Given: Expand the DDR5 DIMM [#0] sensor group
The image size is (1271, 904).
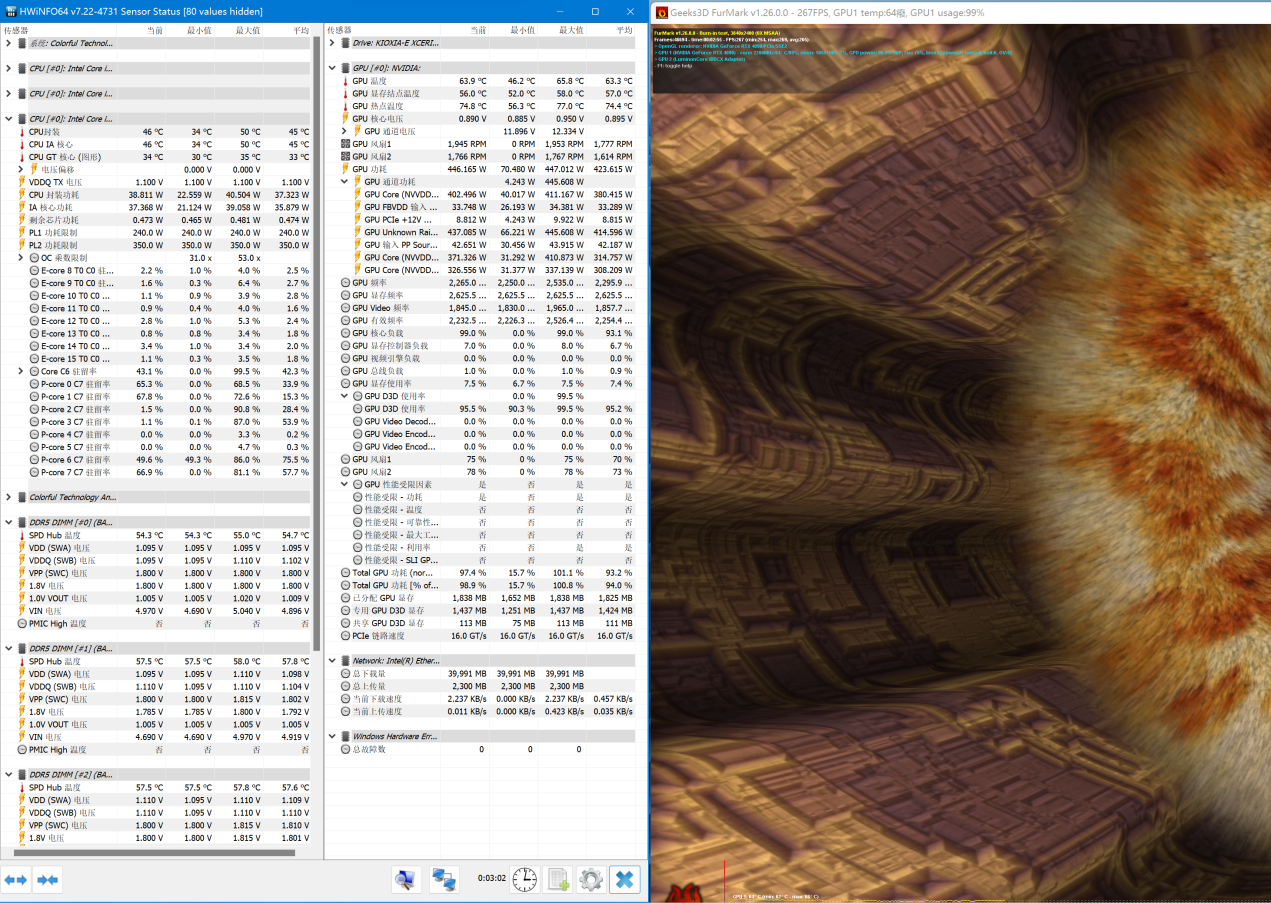Looking at the screenshot, I should coord(8,522).
